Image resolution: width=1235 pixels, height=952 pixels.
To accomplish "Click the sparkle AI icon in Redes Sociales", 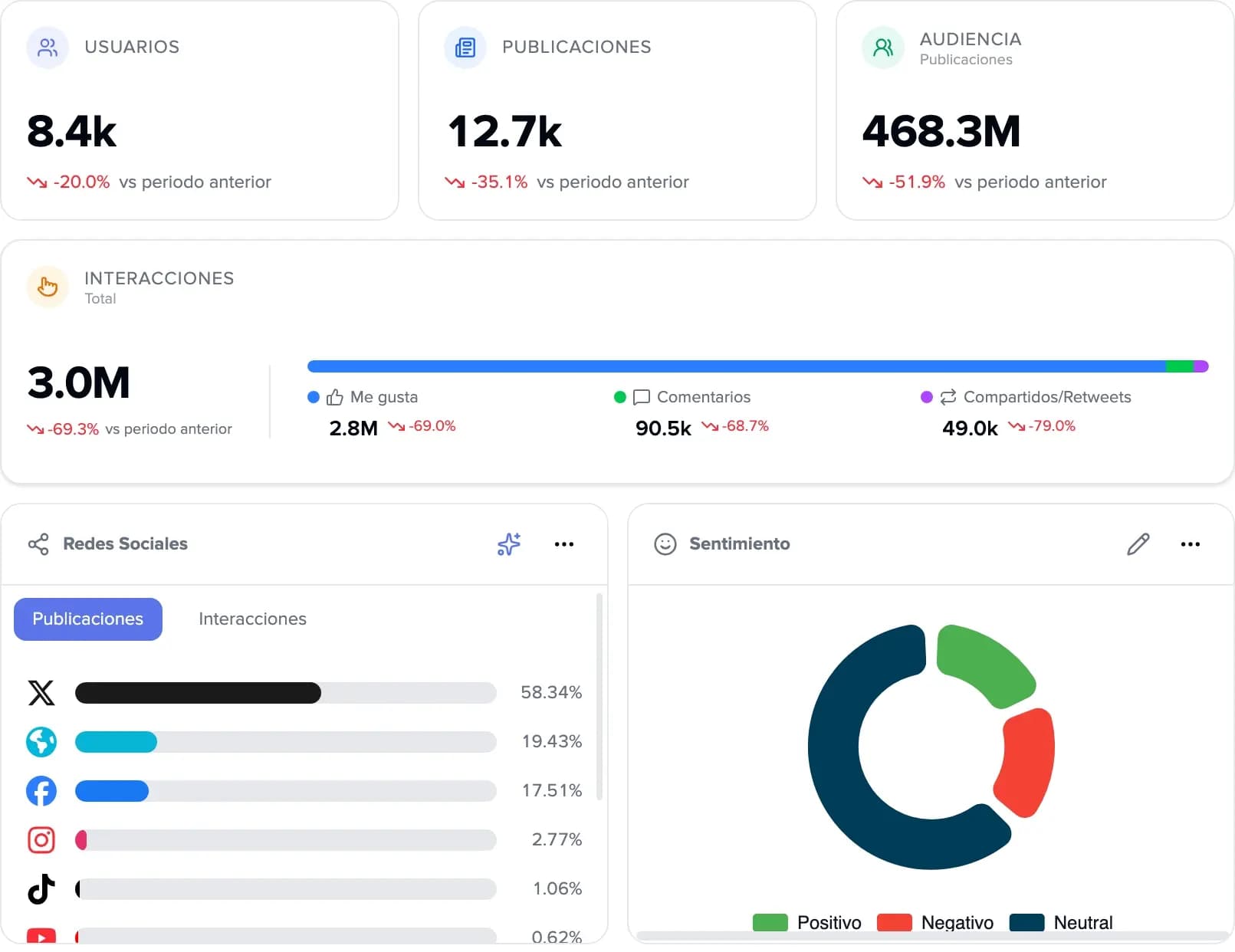I will point(509,544).
